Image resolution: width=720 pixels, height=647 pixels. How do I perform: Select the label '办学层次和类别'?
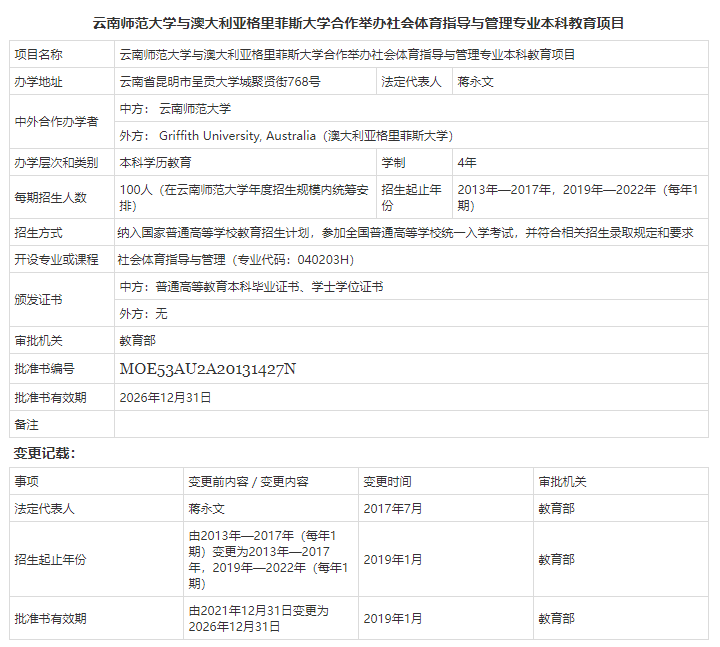click(56, 163)
